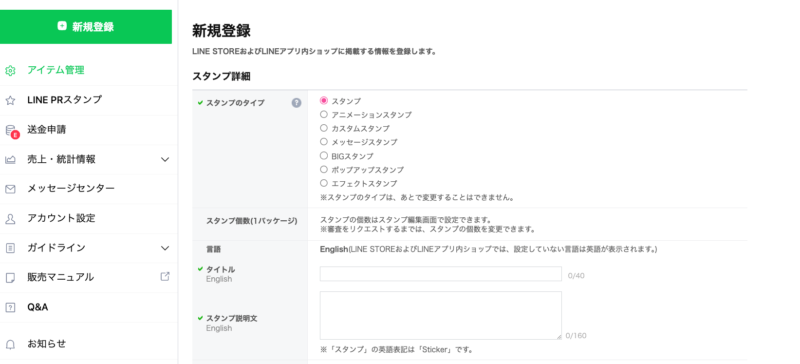Click the chart icon beside 売上・統計情報
Image resolution: width=800 pixels, height=364 pixels.
tap(10, 159)
